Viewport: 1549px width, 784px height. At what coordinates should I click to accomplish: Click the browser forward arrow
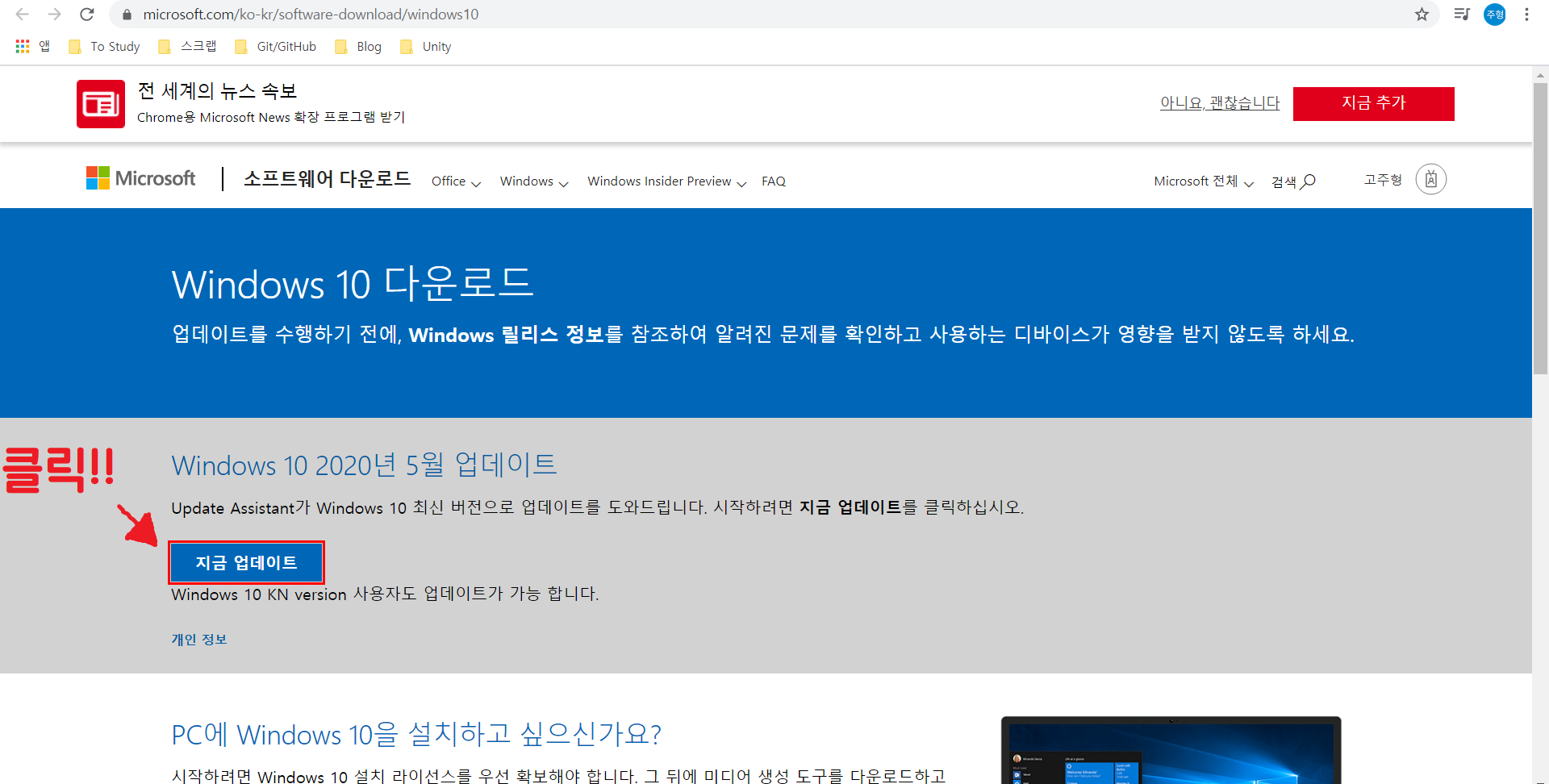54,15
